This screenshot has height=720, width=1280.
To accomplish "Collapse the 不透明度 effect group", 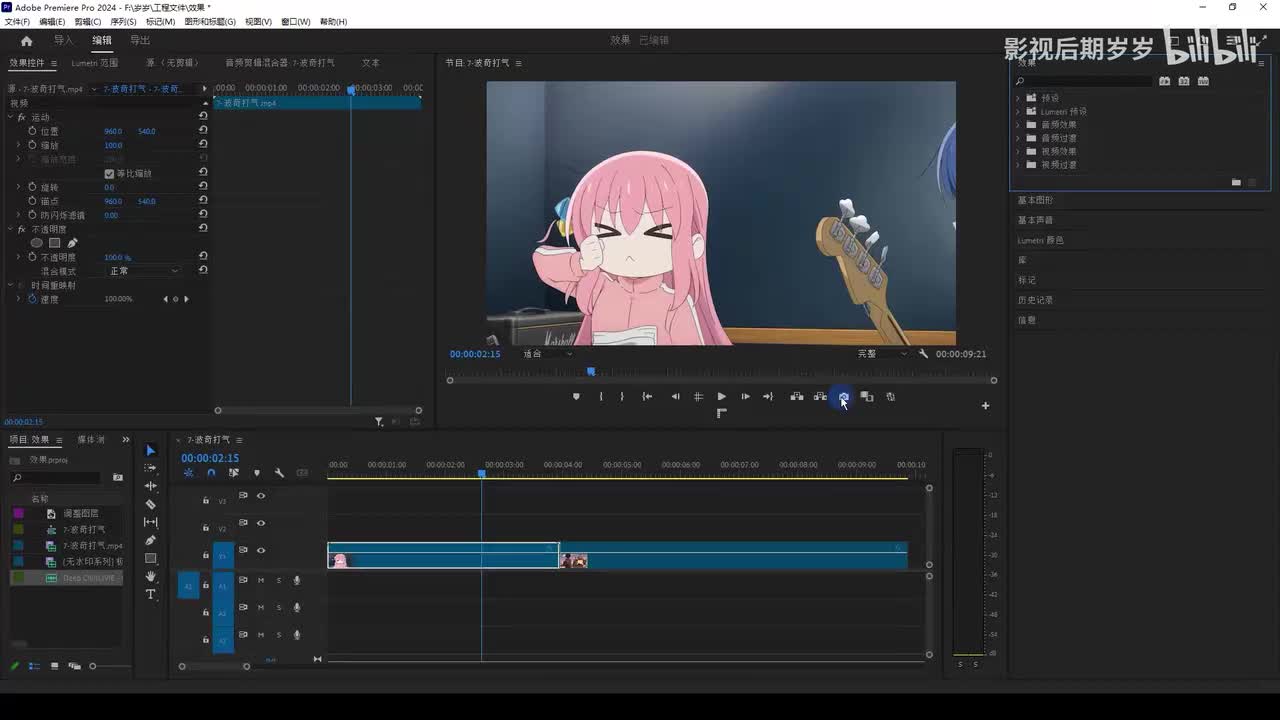I will (10, 229).
